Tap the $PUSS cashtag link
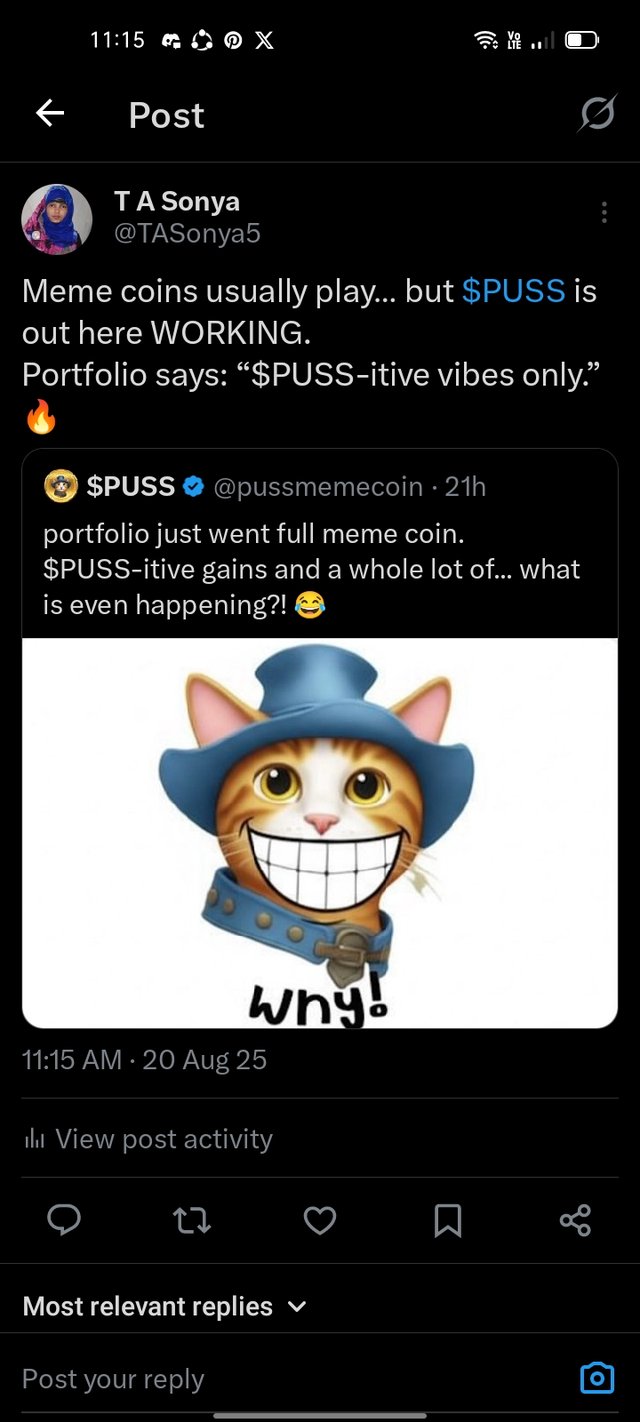Image resolution: width=640 pixels, height=1422 pixels. pos(514,291)
